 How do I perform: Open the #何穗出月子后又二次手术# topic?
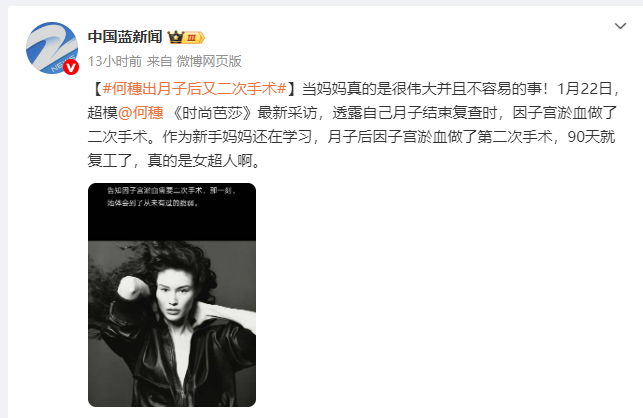(x=194, y=89)
